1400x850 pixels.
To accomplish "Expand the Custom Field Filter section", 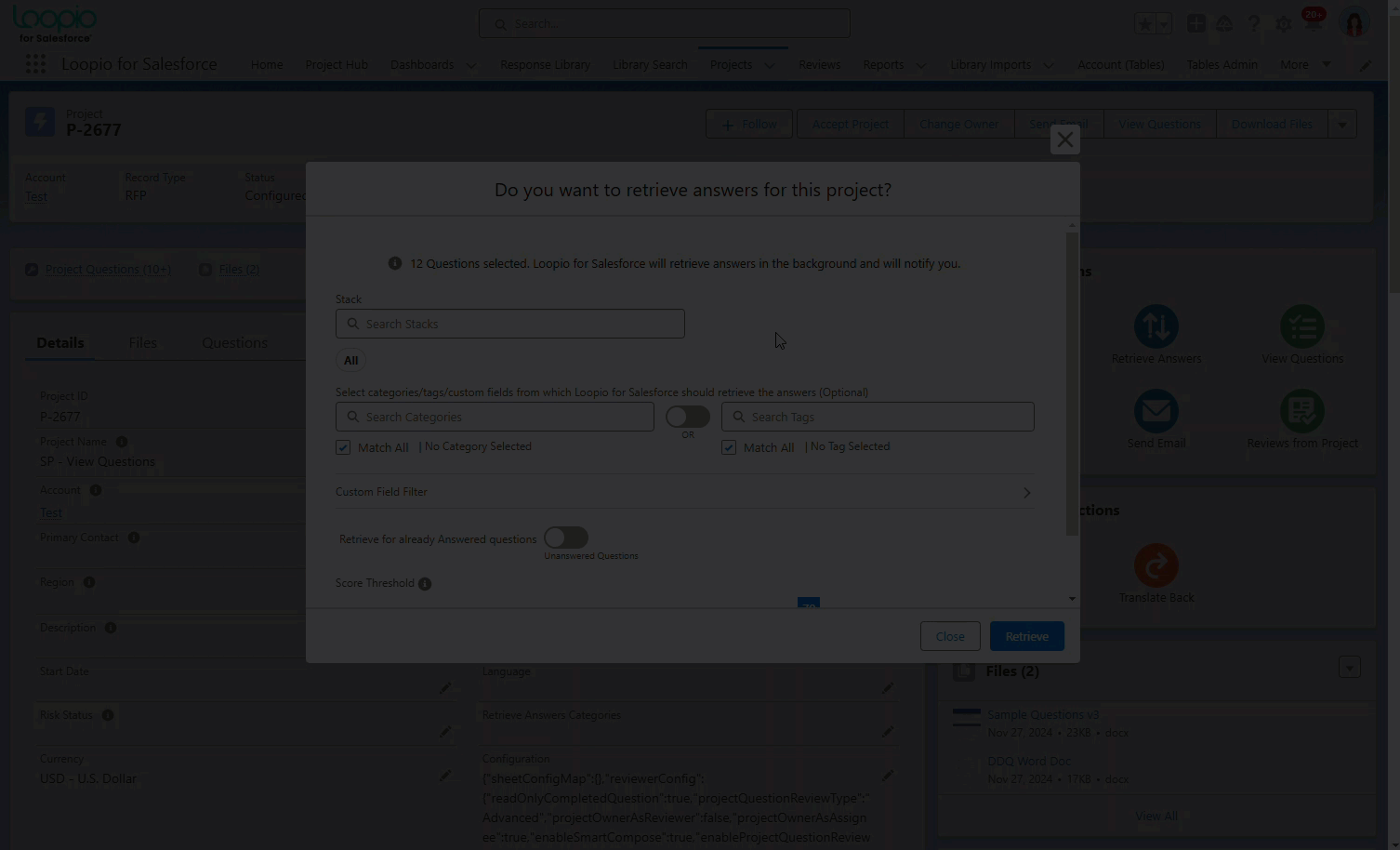I will coord(684,492).
